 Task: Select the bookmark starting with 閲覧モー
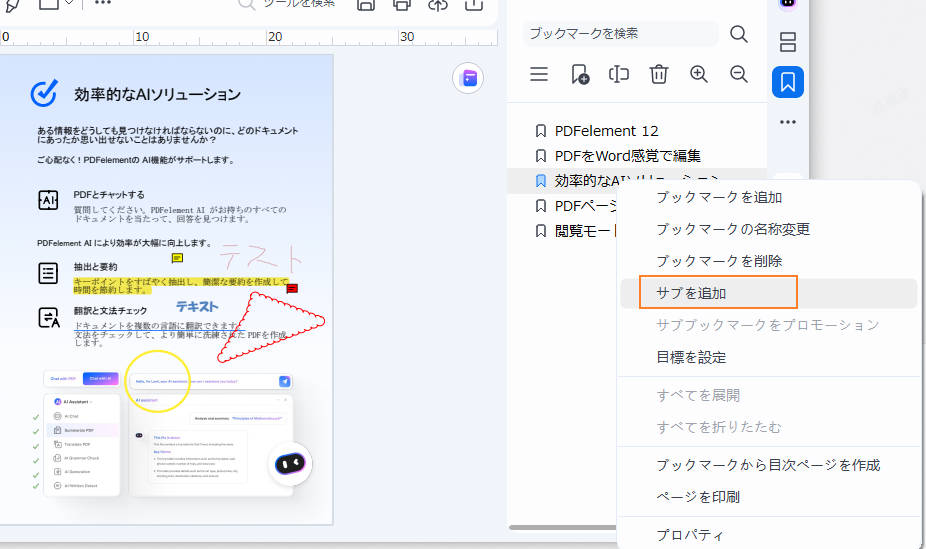(585, 231)
